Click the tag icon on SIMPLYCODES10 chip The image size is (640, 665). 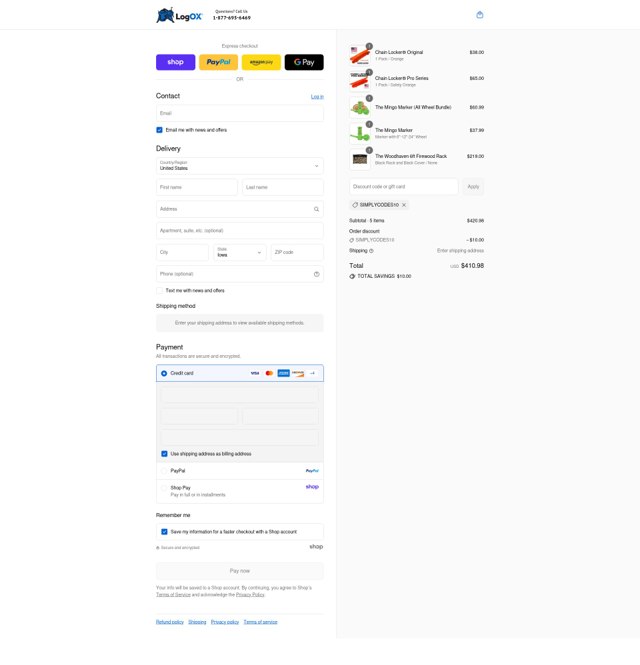tap(355, 205)
